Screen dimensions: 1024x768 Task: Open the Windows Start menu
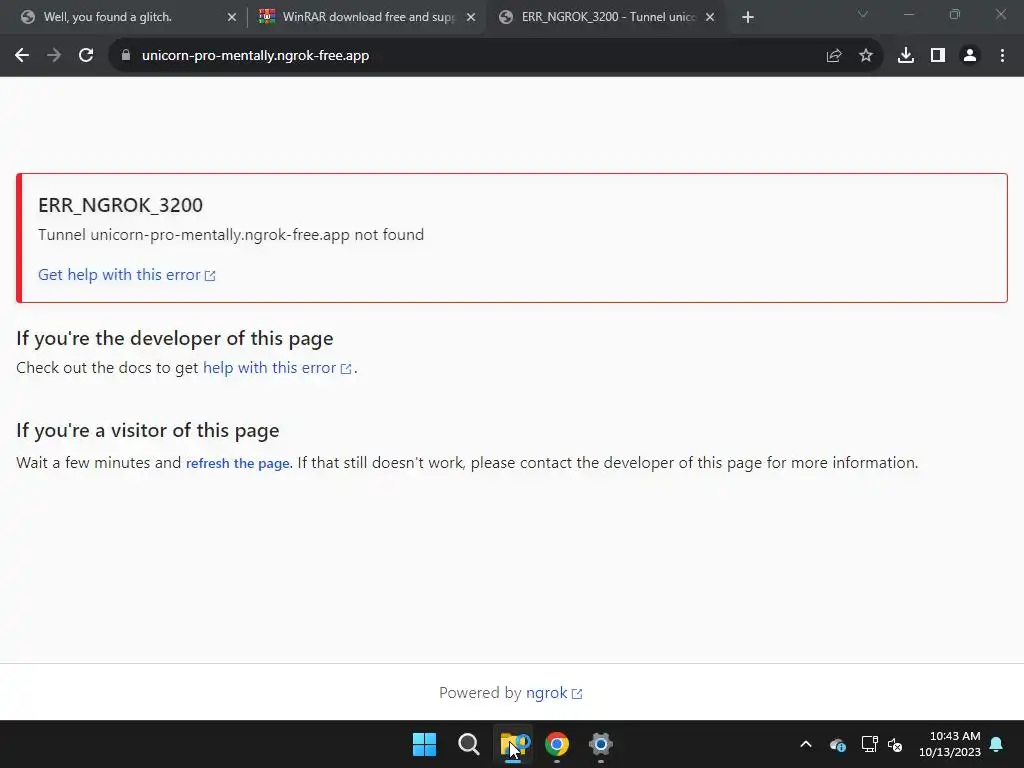(x=424, y=744)
